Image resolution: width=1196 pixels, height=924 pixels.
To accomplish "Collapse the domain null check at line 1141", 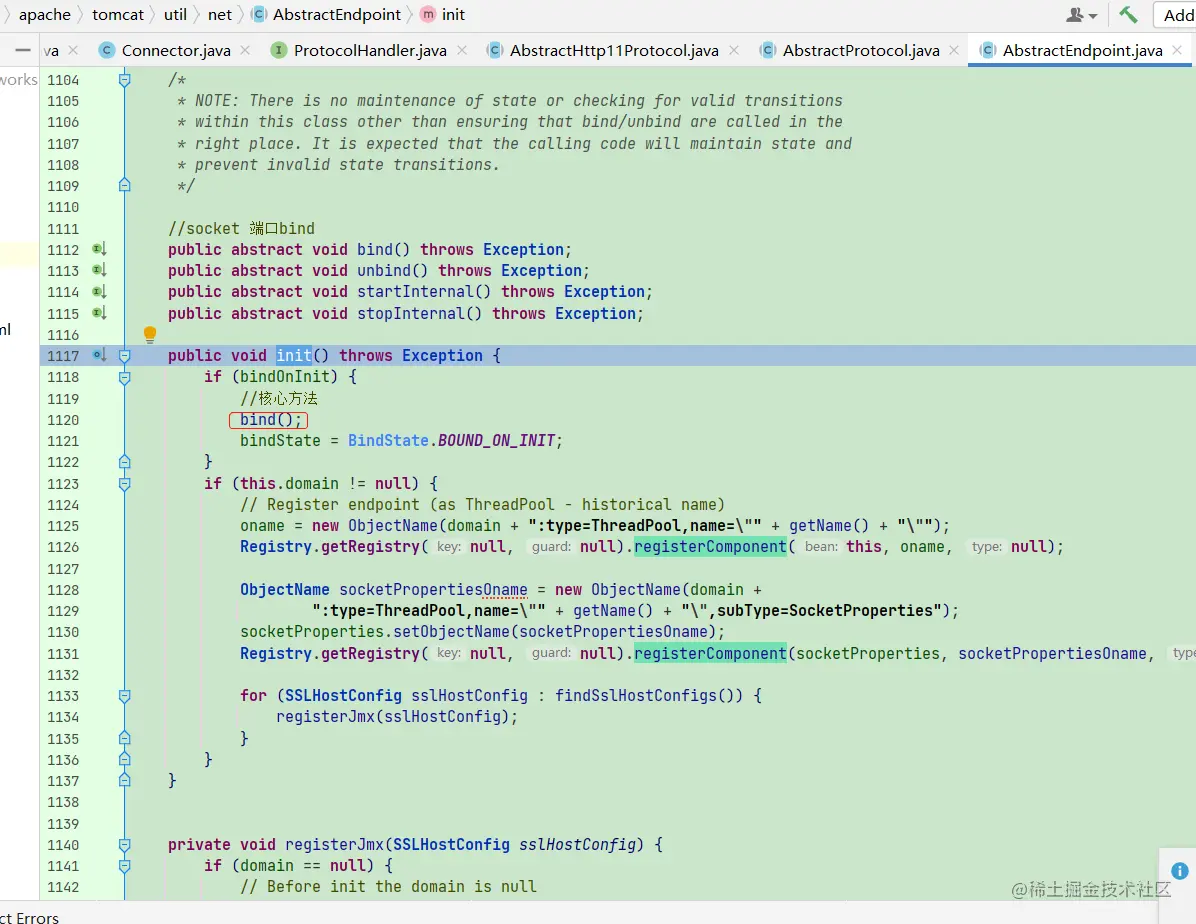I will coord(124,866).
